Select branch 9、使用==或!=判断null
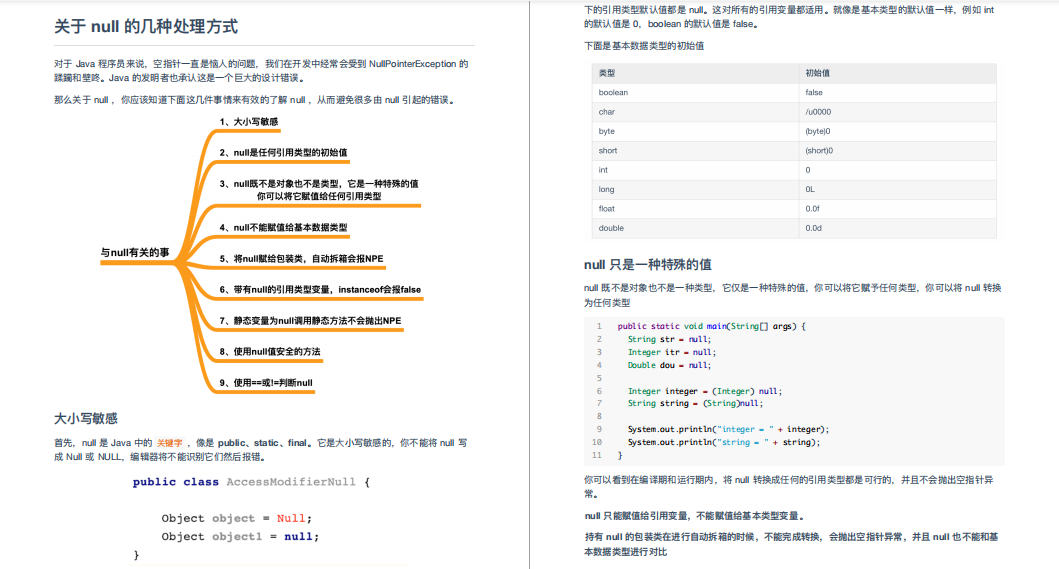This screenshot has width=1059, height=569. (265, 382)
